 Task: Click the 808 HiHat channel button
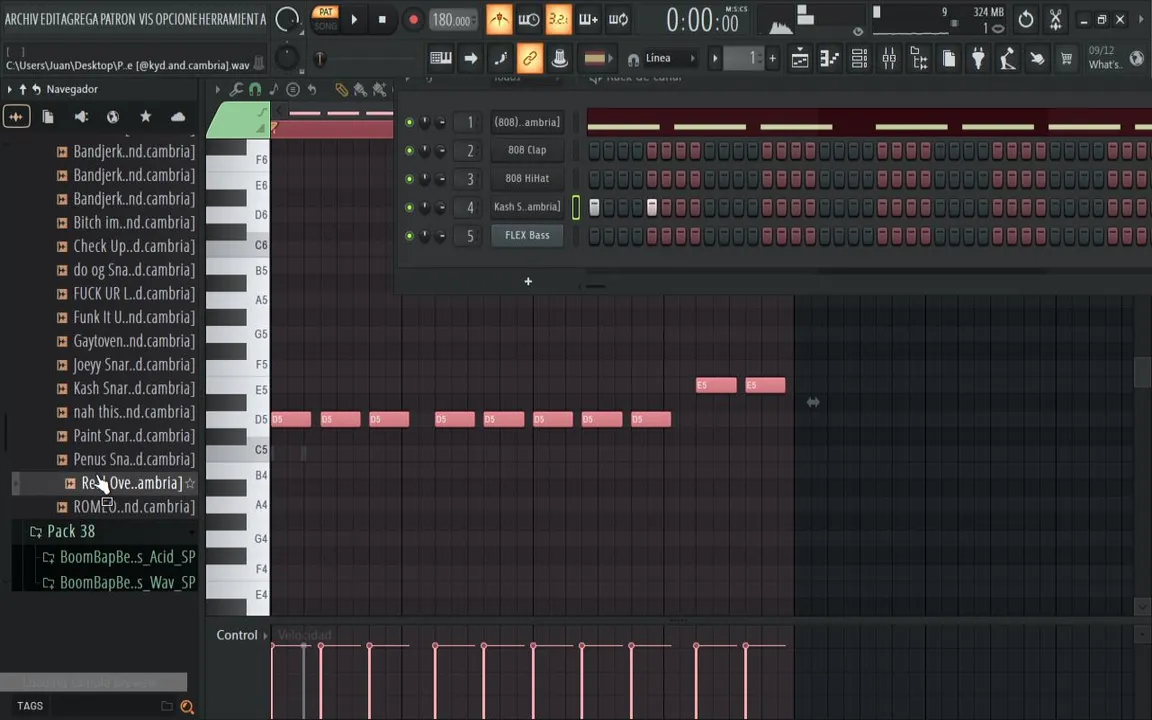[x=527, y=179]
